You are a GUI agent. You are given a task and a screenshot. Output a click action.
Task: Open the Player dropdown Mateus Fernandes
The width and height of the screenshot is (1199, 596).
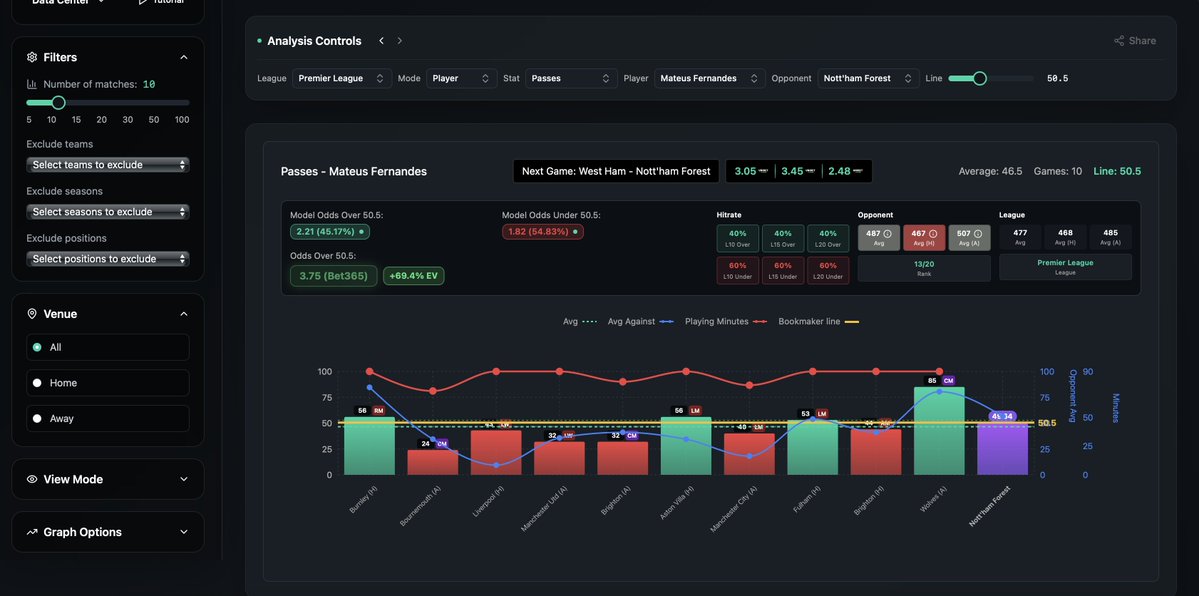pyautogui.click(x=710, y=78)
